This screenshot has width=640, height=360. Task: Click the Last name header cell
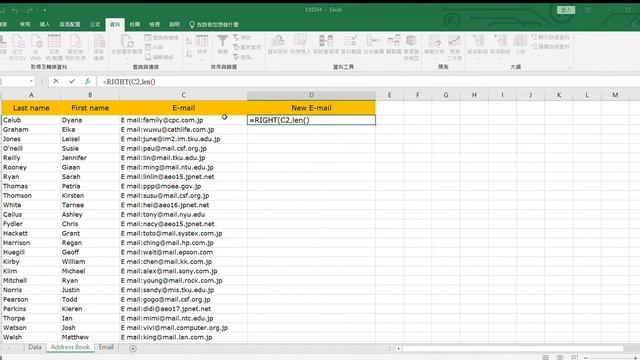[31, 108]
